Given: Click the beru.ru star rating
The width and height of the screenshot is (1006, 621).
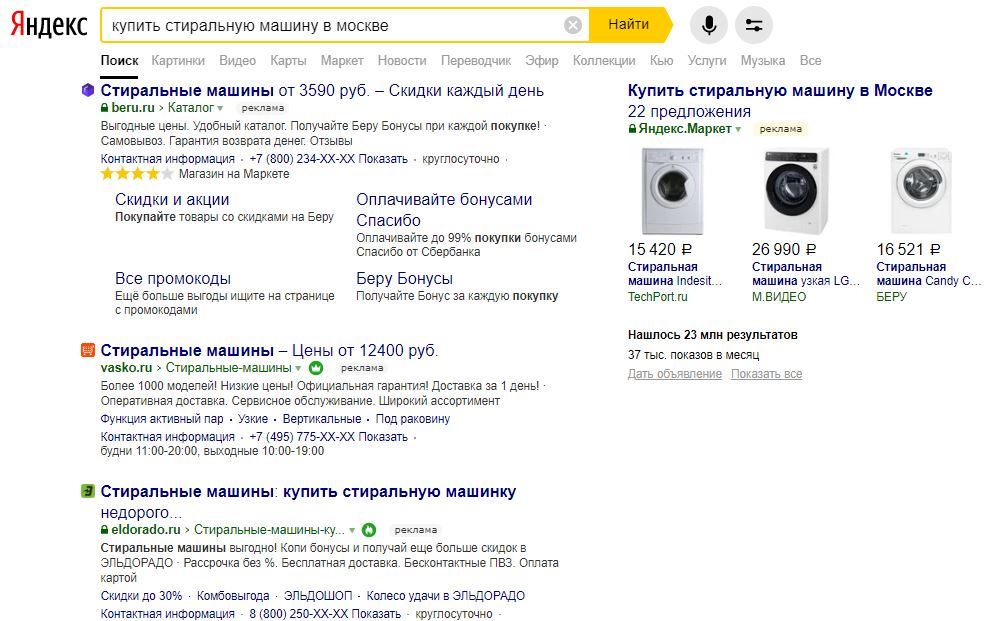Looking at the screenshot, I should click(x=137, y=174).
